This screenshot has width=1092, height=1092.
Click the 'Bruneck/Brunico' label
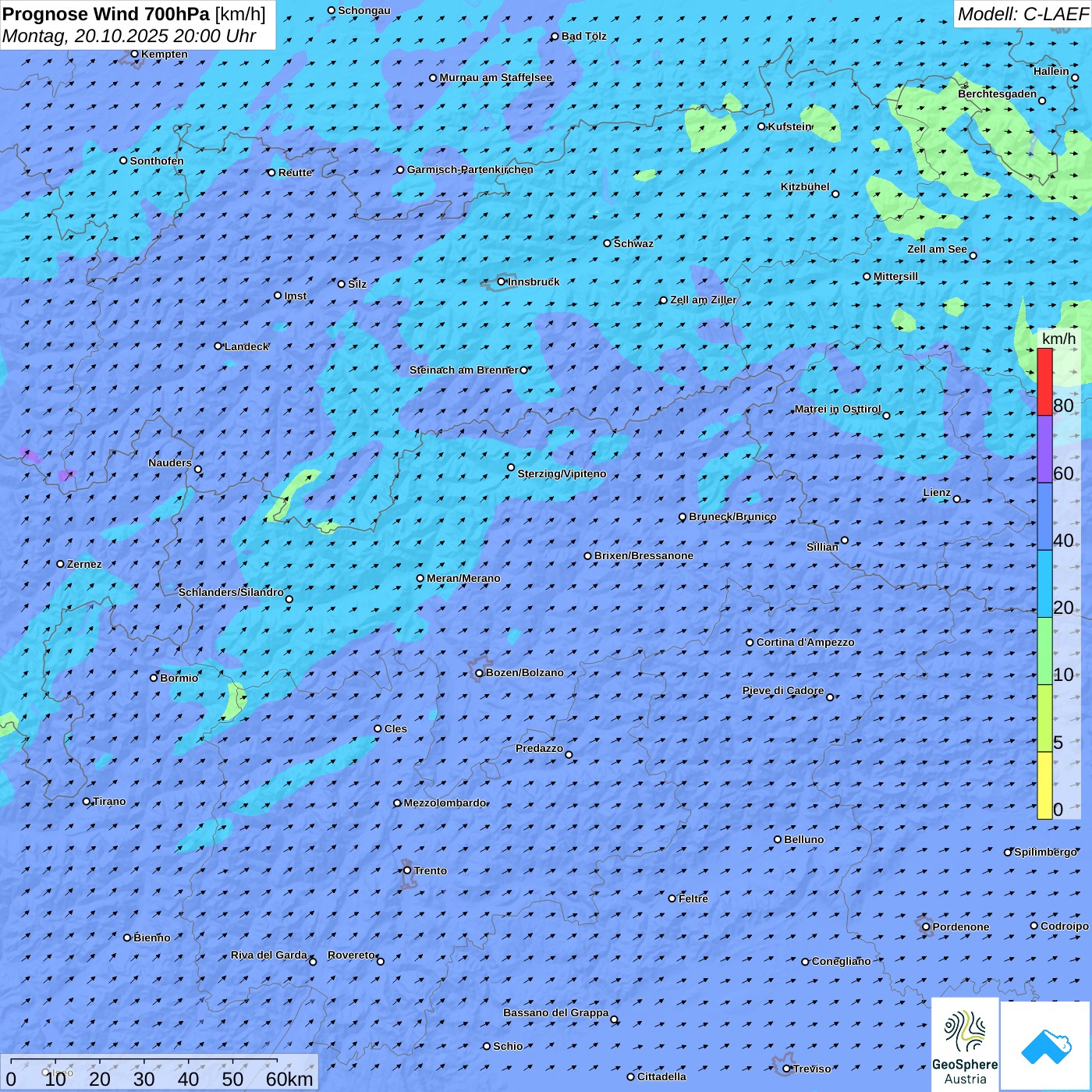[x=732, y=516]
